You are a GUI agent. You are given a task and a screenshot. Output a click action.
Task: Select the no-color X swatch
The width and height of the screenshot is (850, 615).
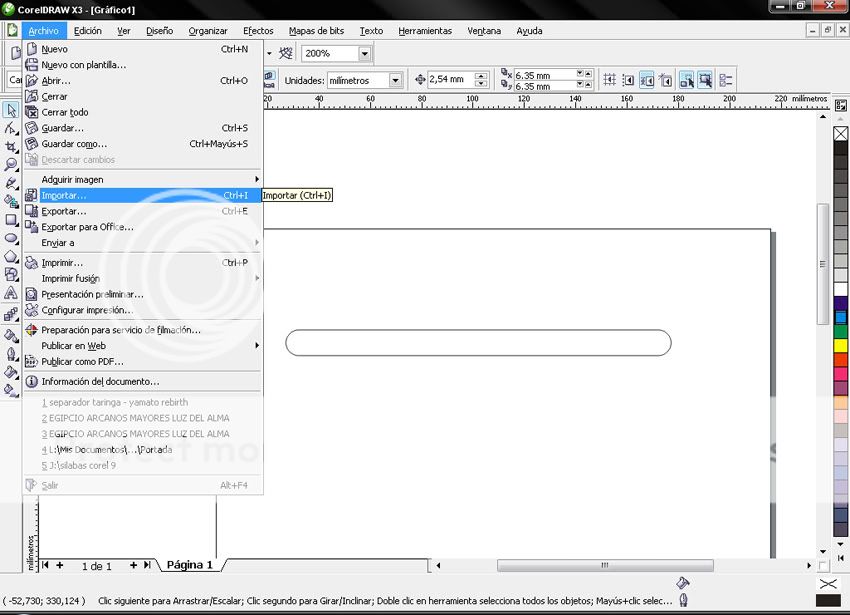click(x=841, y=133)
